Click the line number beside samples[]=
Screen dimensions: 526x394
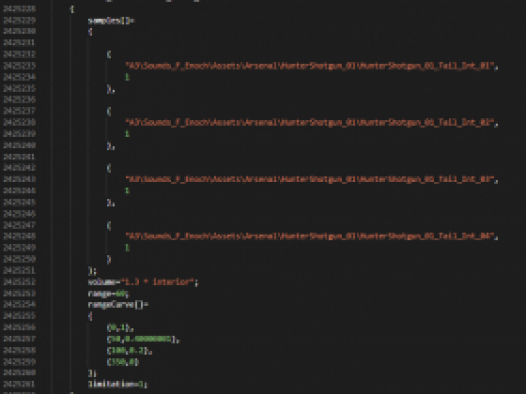click(x=20, y=20)
